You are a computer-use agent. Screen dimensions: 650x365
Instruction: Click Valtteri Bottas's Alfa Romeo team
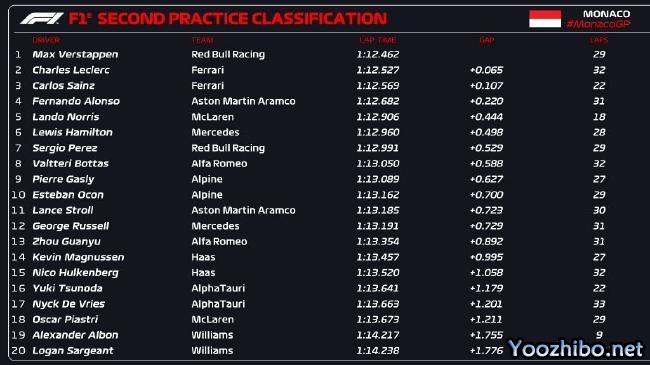tap(219, 163)
